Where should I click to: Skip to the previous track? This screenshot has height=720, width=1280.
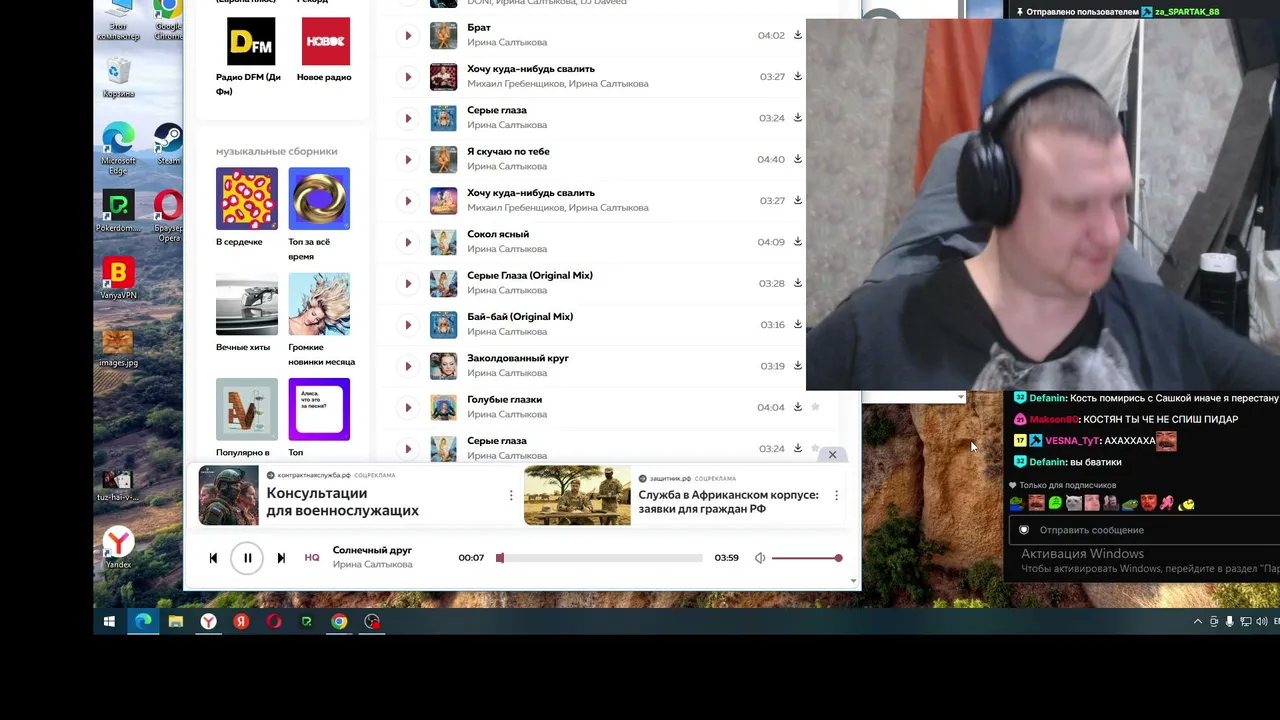coord(213,558)
